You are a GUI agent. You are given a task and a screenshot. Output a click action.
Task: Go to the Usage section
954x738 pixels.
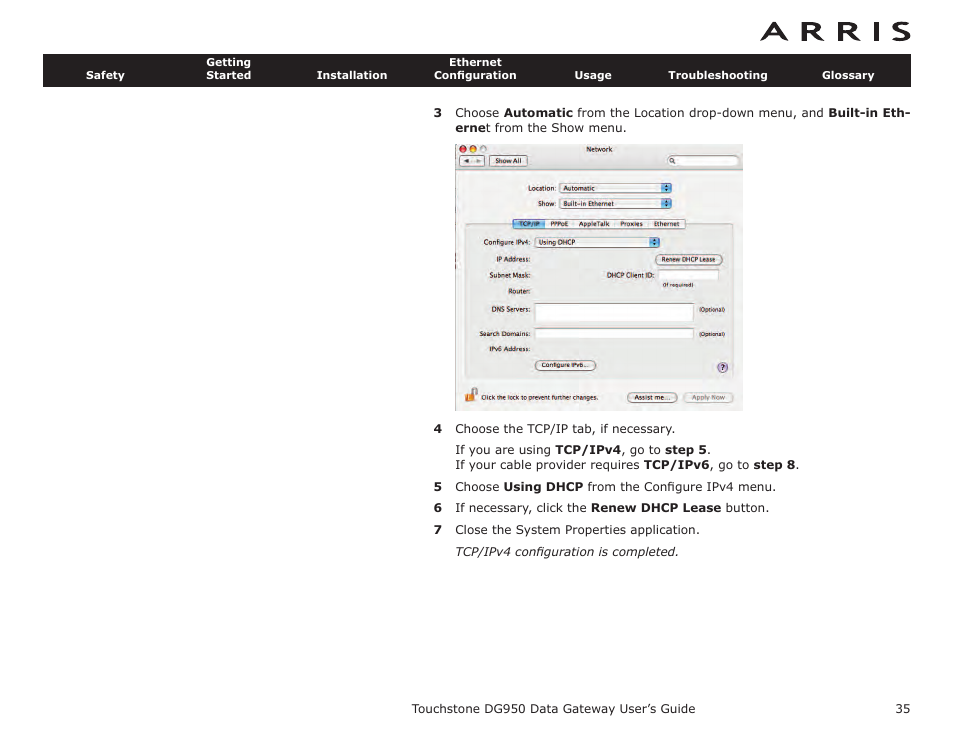pos(593,75)
